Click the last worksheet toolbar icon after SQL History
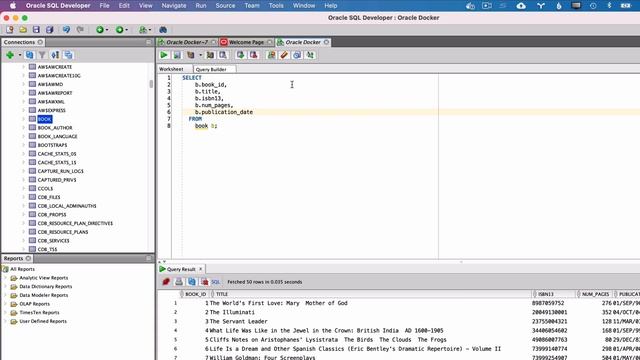The image size is (640, 360). click(310, 55)
